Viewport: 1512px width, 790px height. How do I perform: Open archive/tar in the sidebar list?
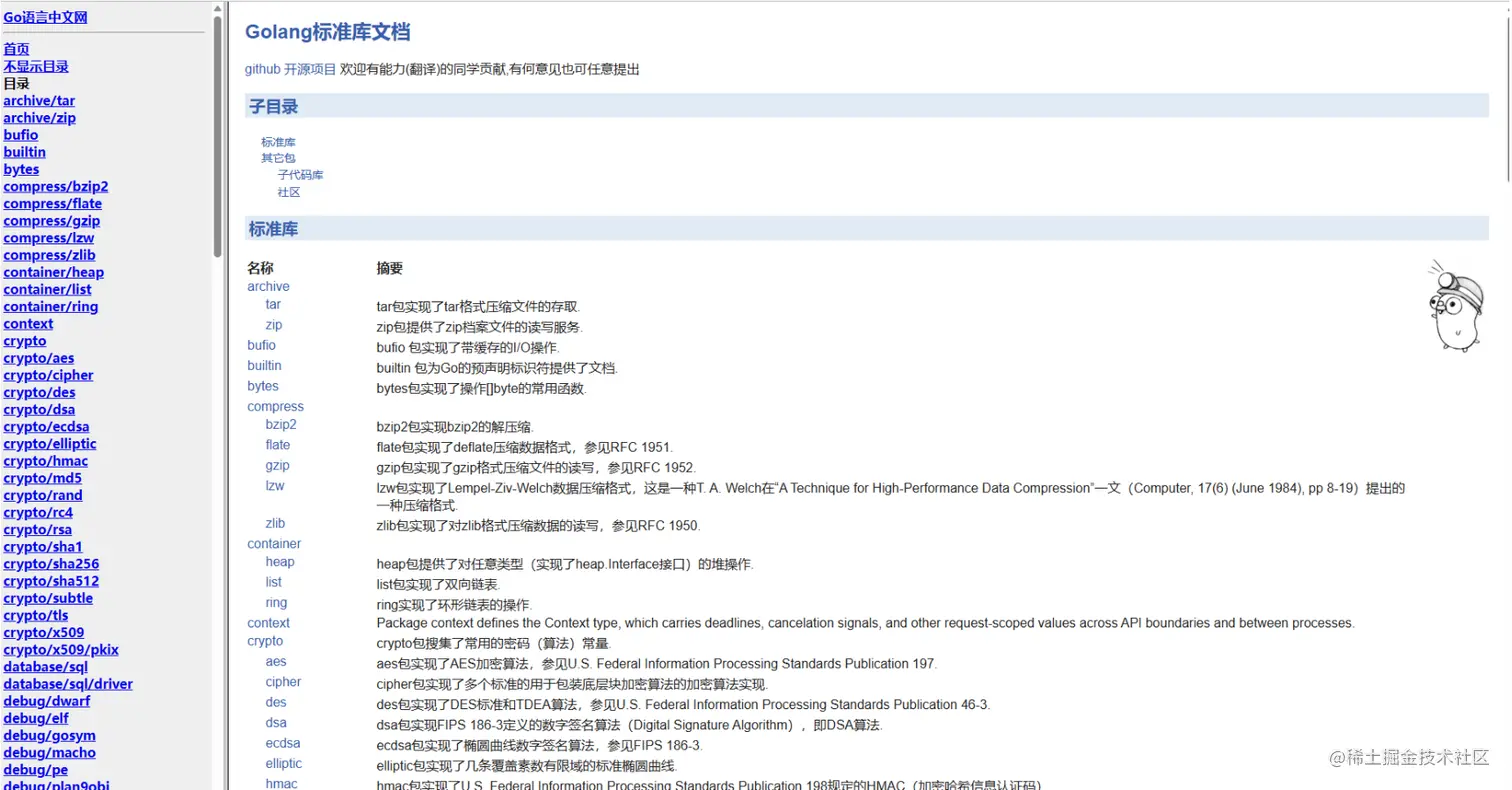click(39, 100)
